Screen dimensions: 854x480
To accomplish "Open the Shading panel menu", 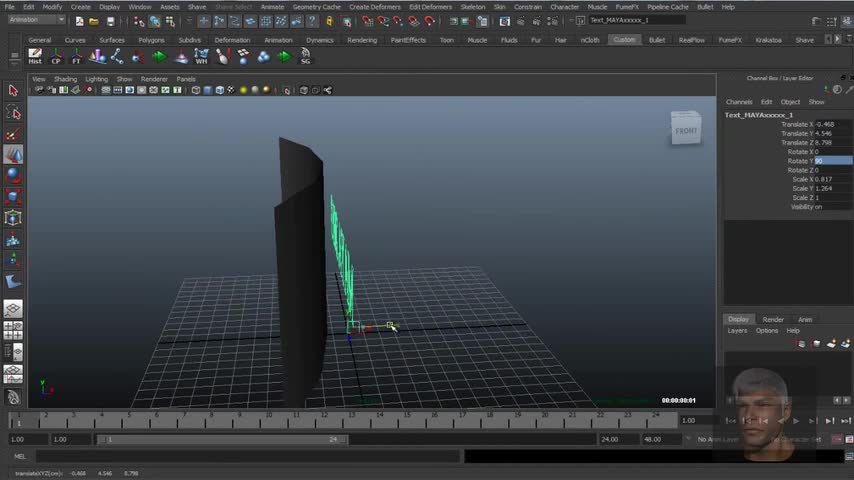I will click(x=65, y=79).
